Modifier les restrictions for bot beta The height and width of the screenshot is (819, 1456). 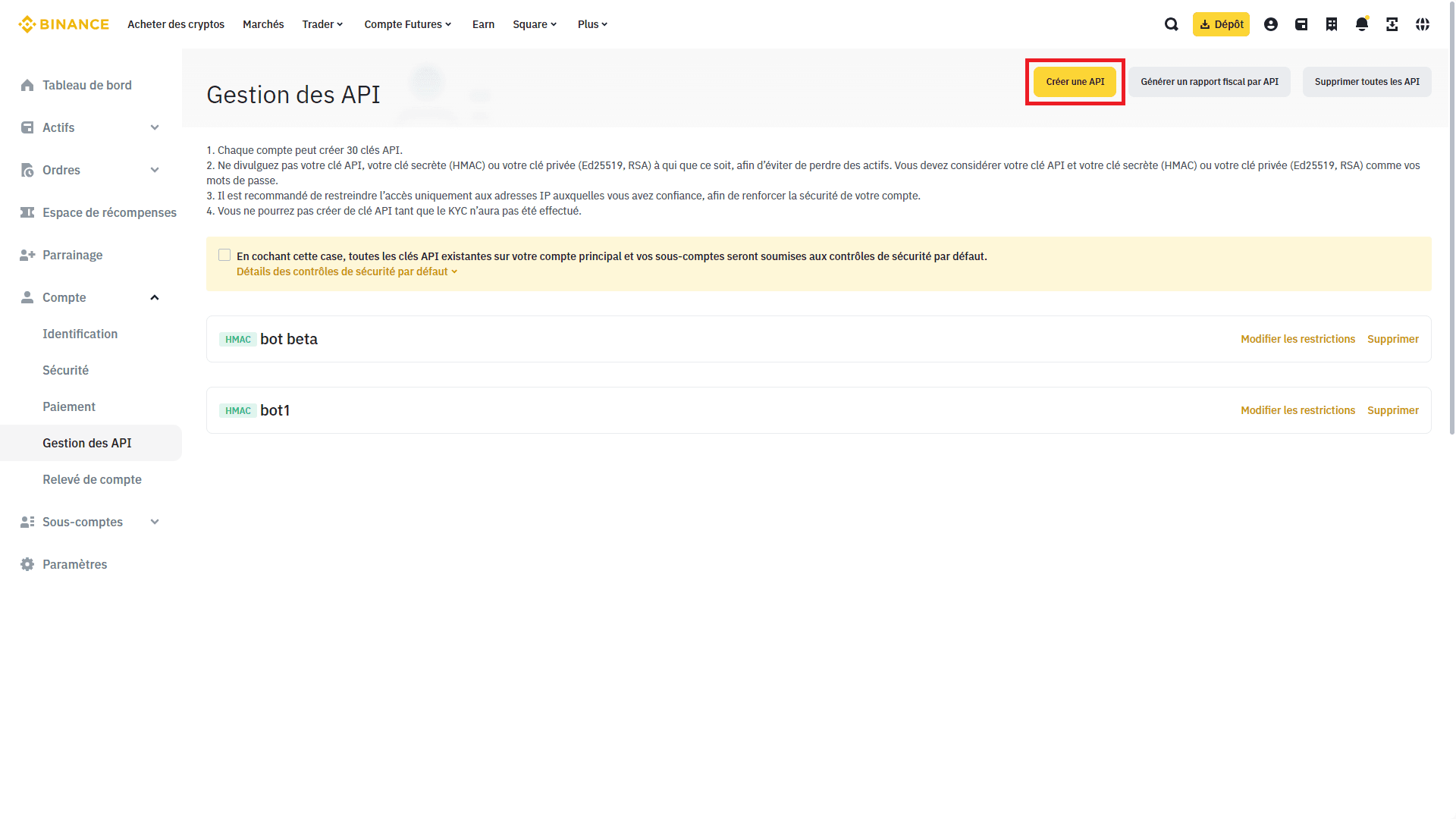[x=1298, y=339]
